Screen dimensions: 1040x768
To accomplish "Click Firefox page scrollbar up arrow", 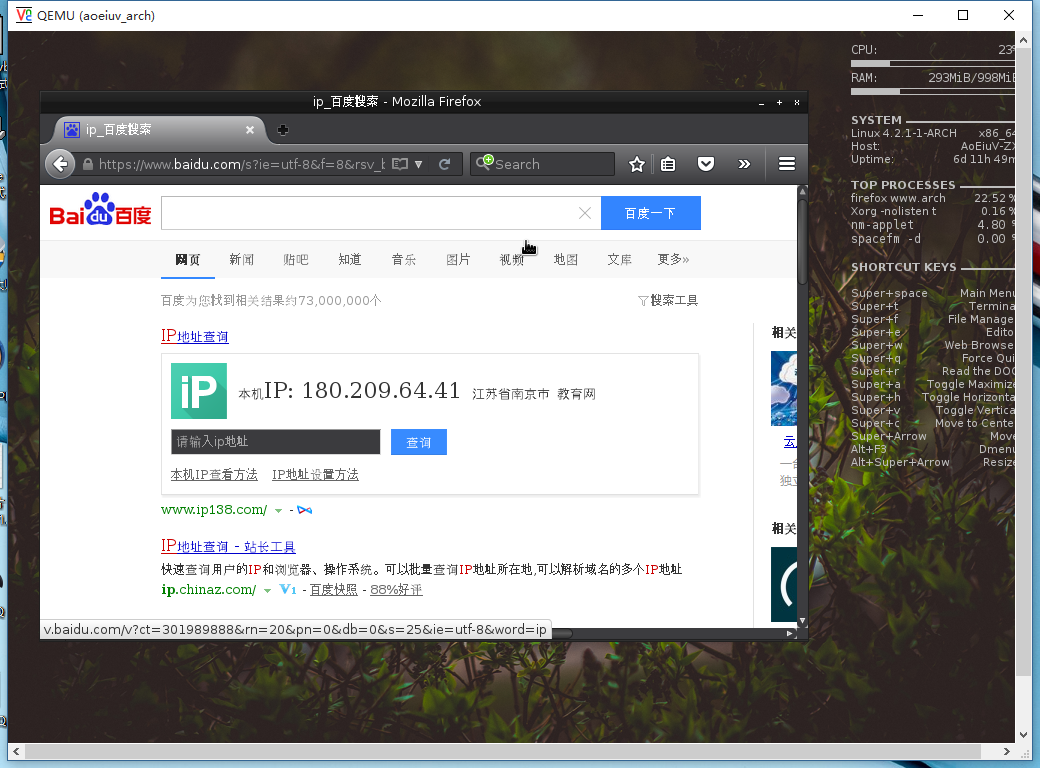I will point(803,191).
